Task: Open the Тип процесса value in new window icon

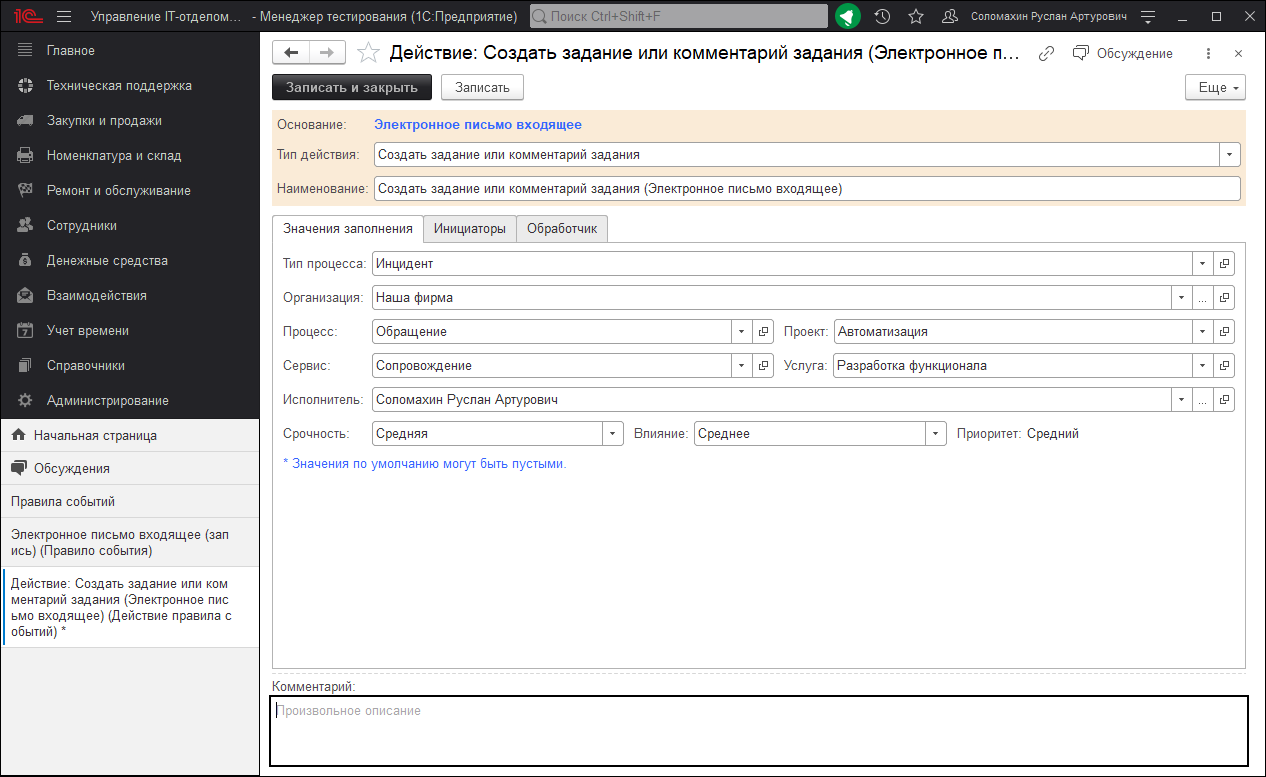Action: point(1224,263)
